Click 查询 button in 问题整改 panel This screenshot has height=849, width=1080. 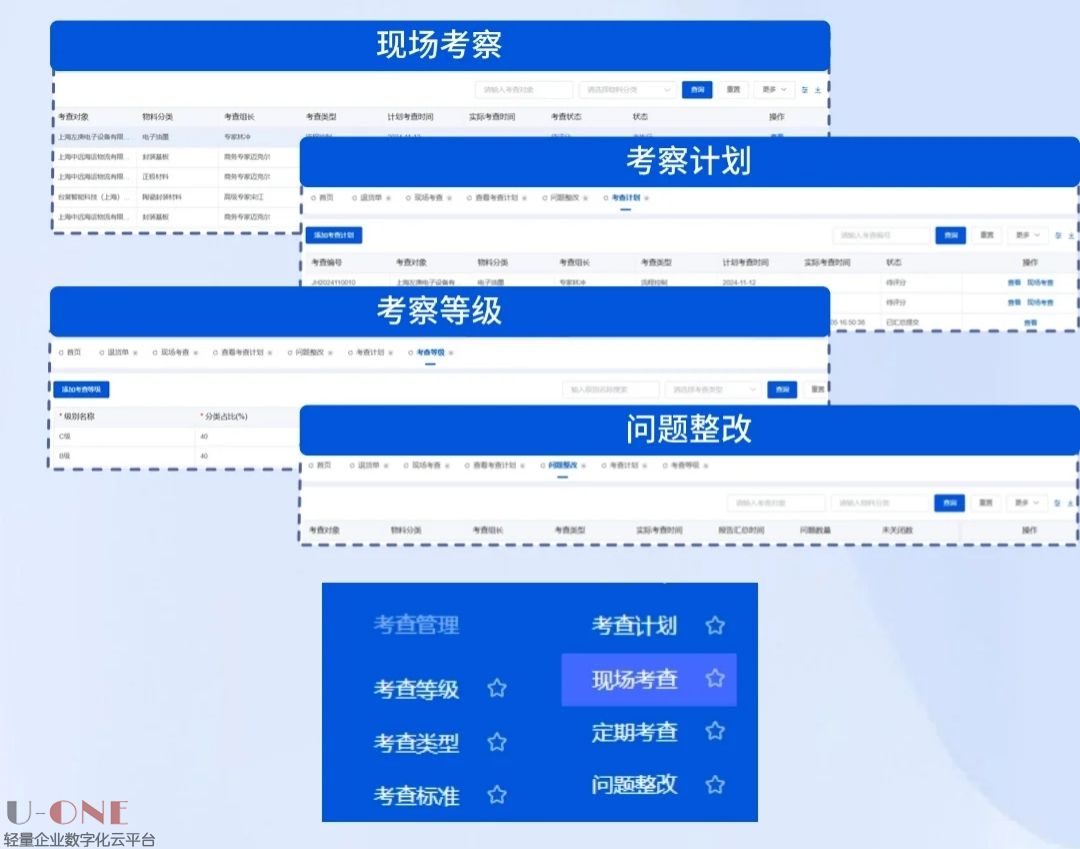(x=950, y=503)
